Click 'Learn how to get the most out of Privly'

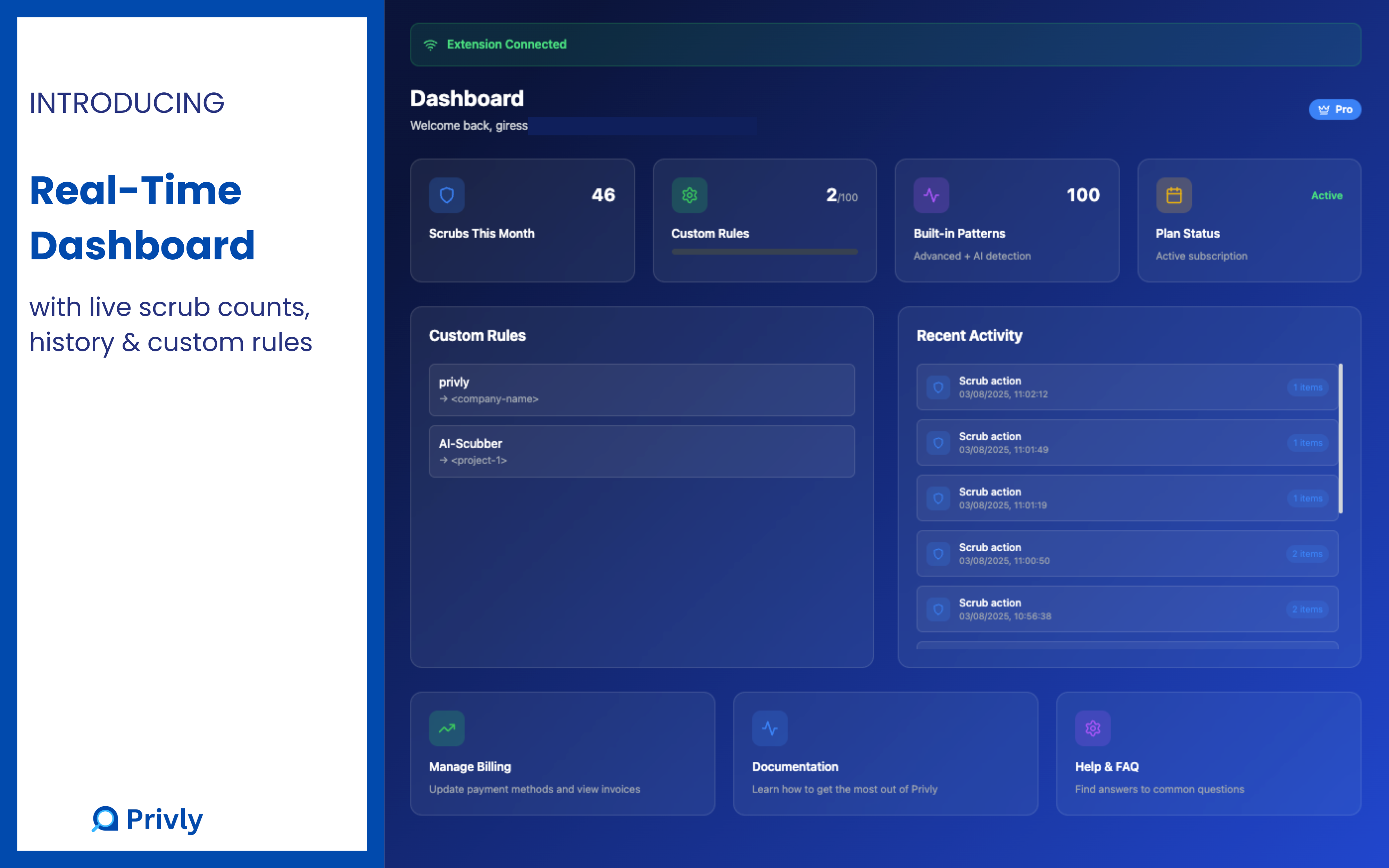tap(844, 789)
